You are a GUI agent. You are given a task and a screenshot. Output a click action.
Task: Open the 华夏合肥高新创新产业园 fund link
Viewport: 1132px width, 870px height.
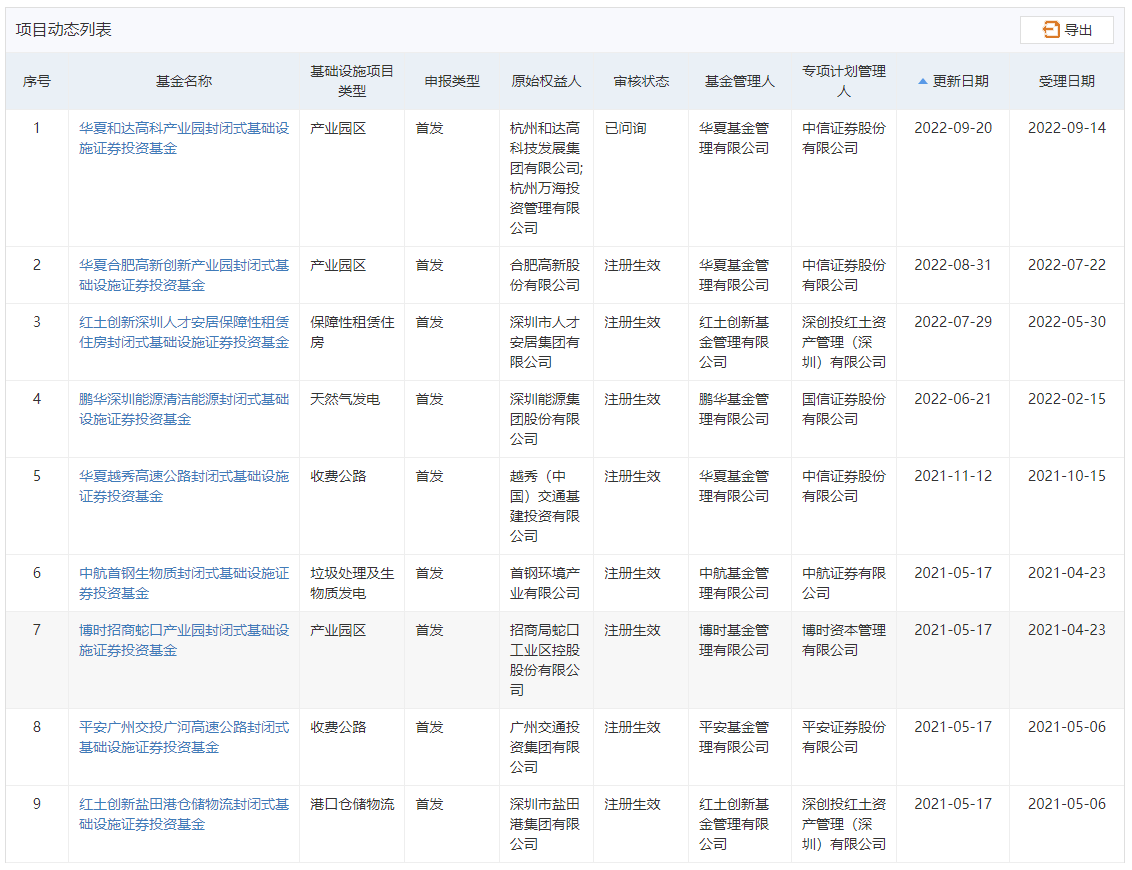click(184, 275)
